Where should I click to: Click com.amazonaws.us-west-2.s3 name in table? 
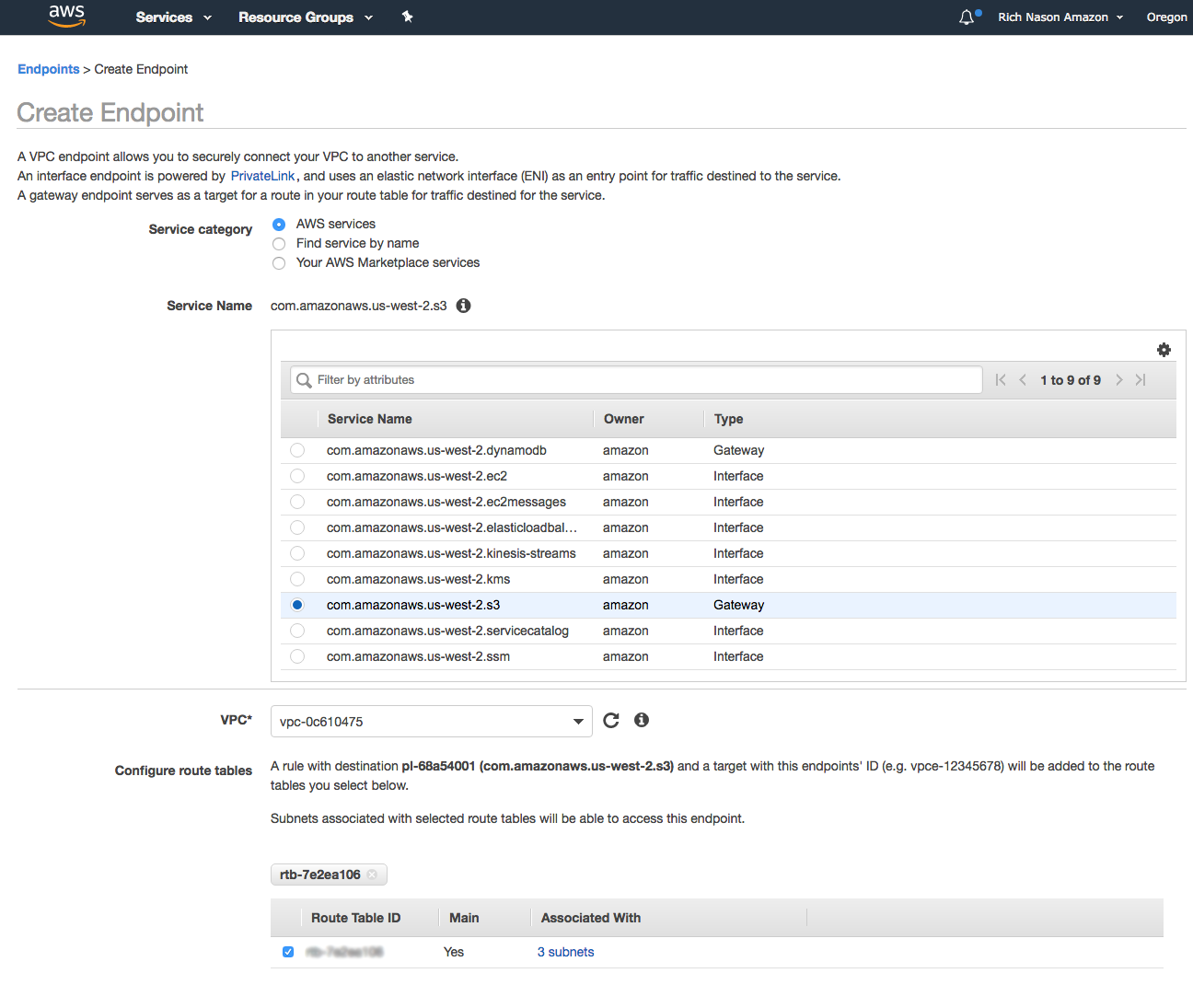click(x=413, y=605)
